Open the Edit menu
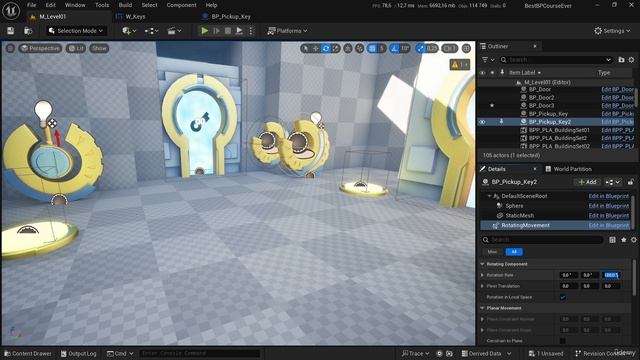The height and width of the screenshot is (360, 640). point(51,5)
